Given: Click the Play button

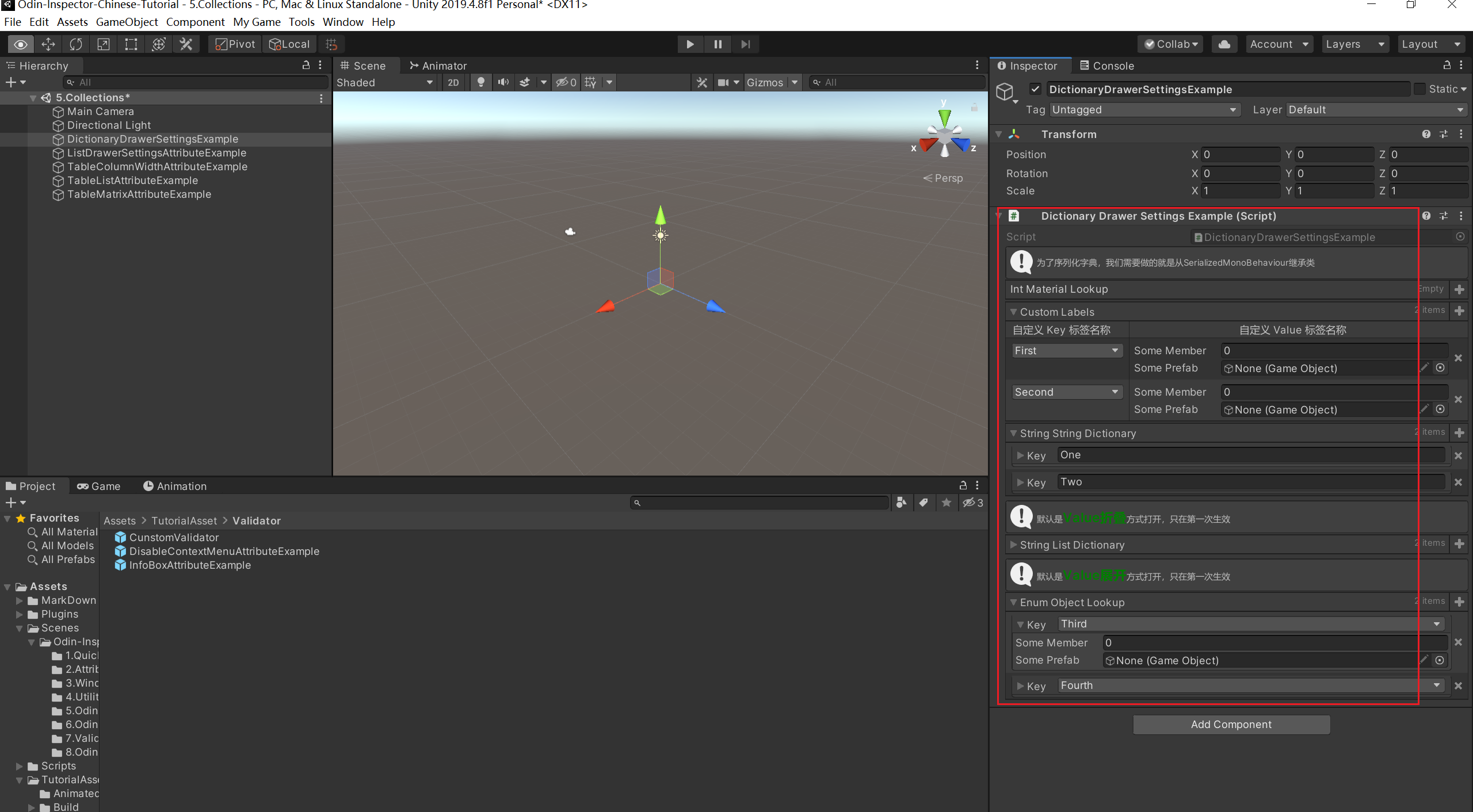Looking at the screenshot, I should [690, 44].
